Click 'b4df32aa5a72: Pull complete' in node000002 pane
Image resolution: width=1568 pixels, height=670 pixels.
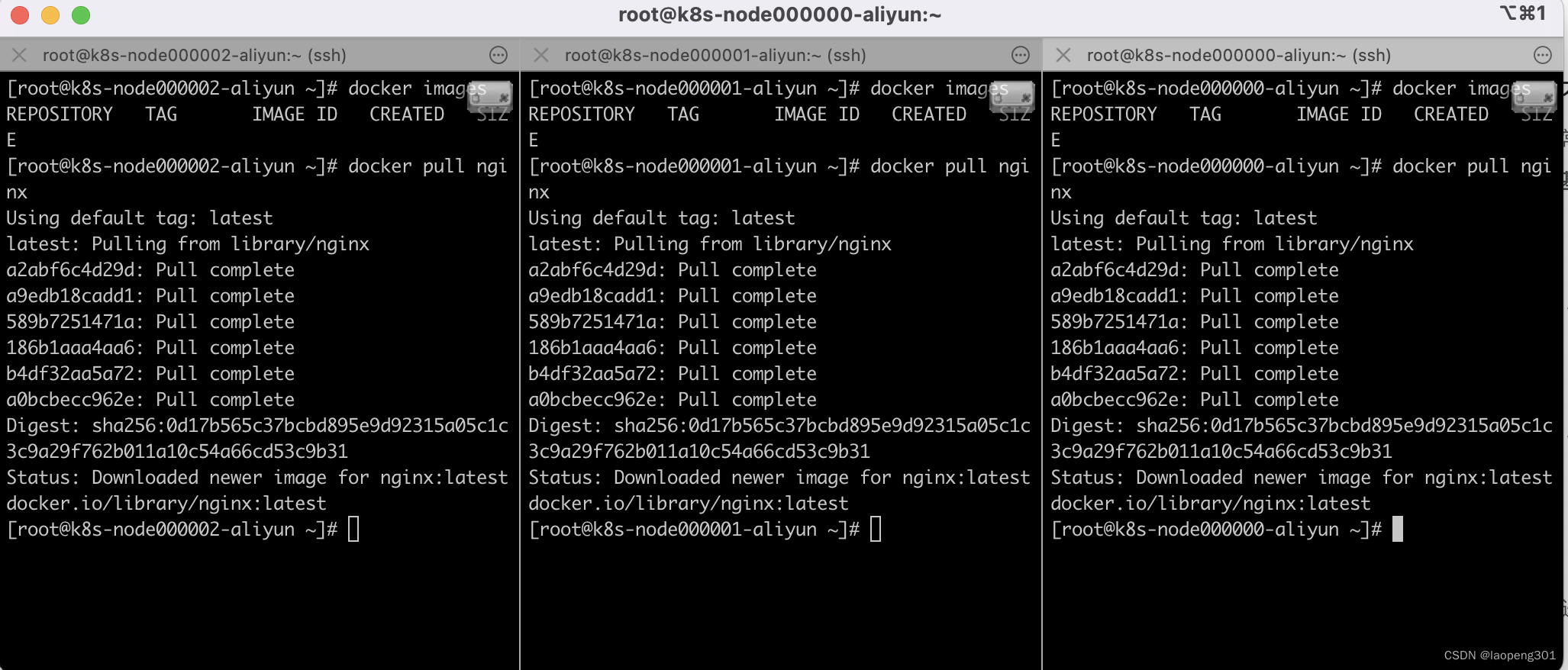tap(150, 374)
